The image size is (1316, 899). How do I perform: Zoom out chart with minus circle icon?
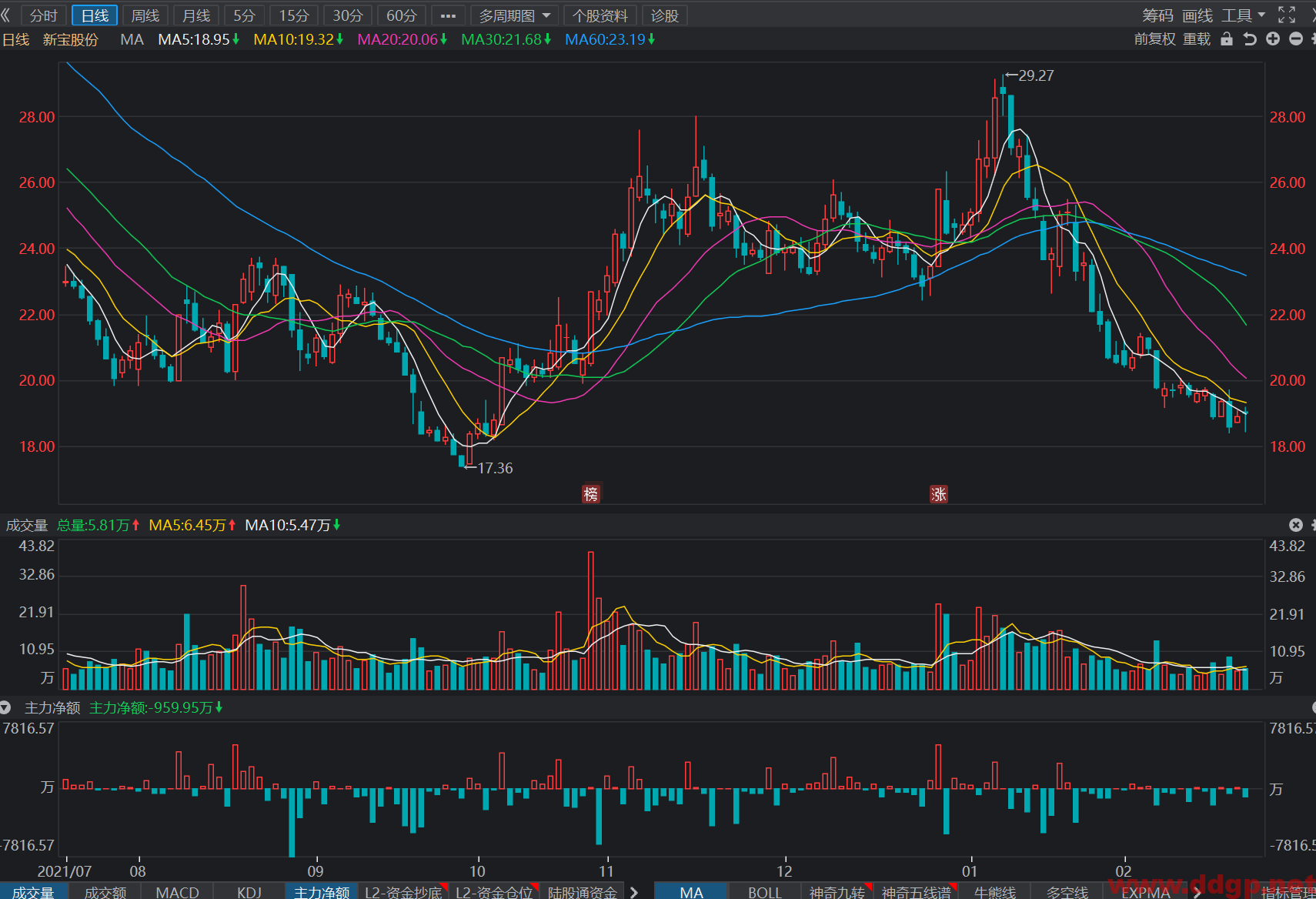click(x=1296, y=39)
